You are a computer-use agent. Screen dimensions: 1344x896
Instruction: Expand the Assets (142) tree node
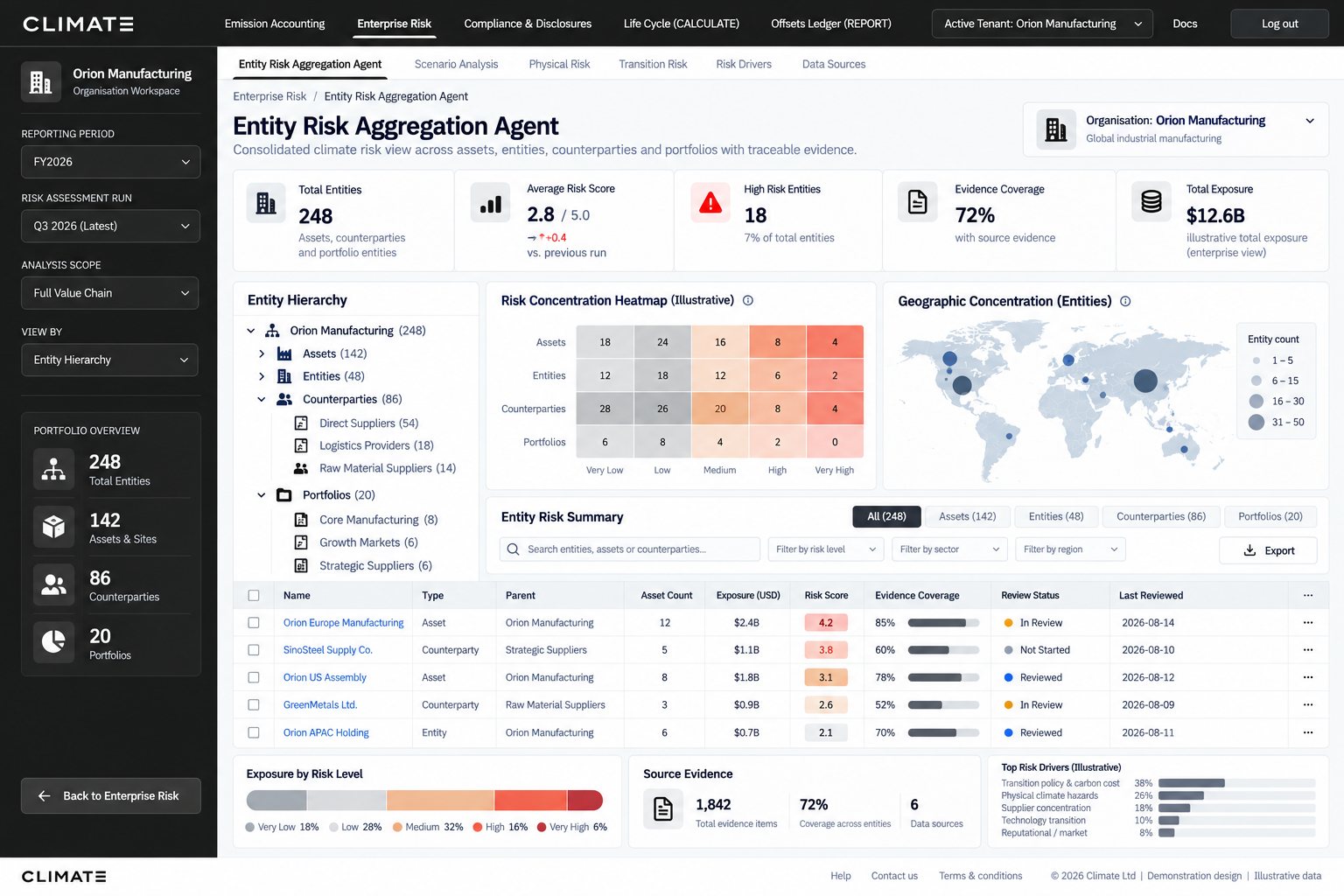pyautogui.click(x=262, y=353)
